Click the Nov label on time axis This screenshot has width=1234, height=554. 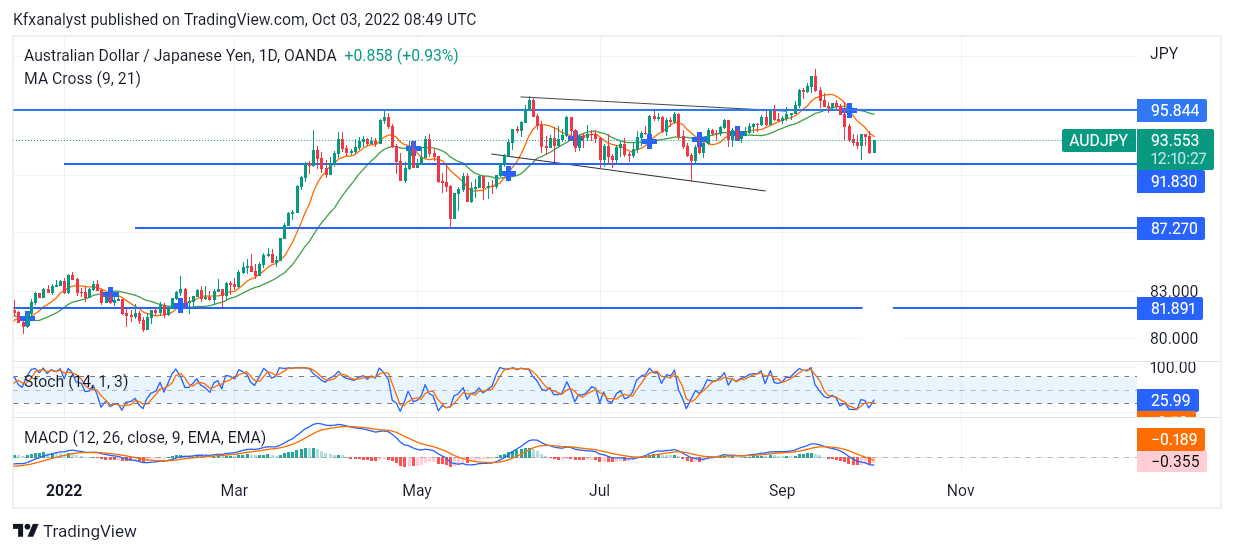pyautogui.click(x=960, y=490)
